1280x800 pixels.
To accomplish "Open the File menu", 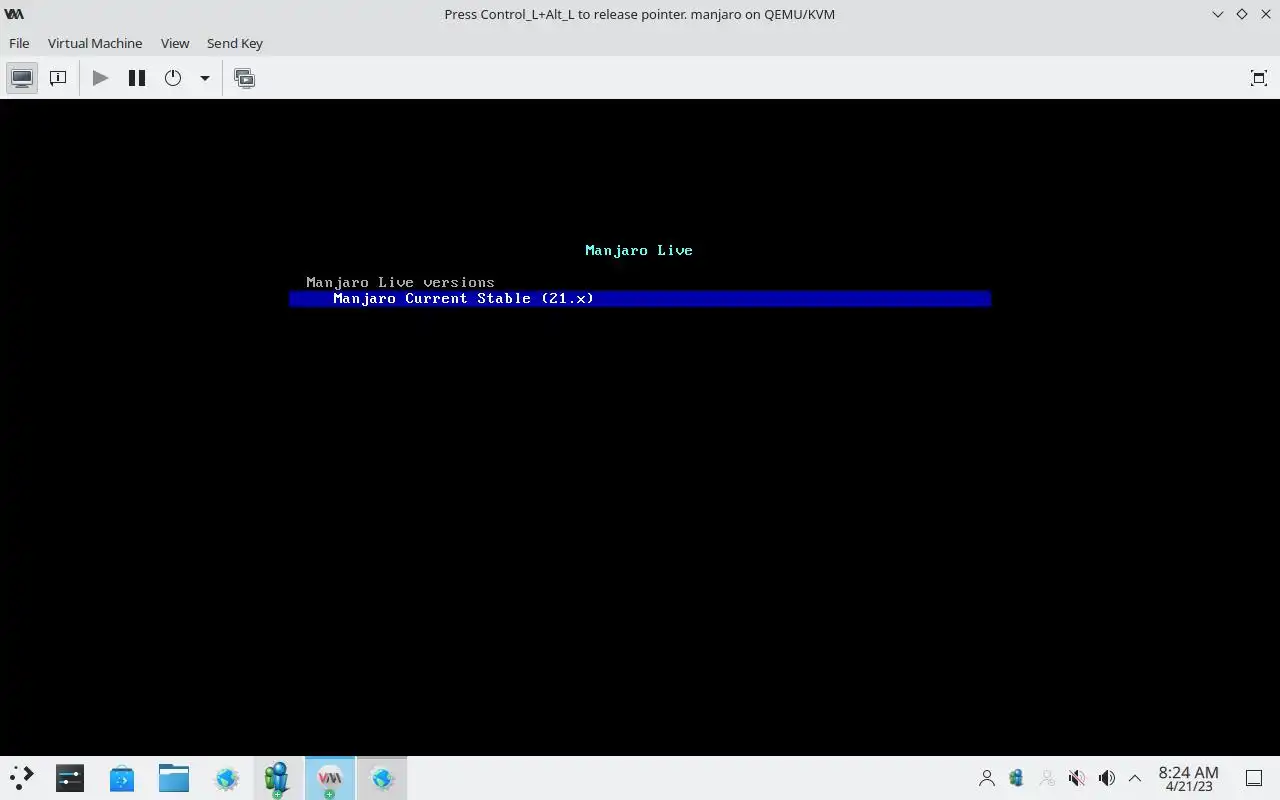I will (19, 43).
